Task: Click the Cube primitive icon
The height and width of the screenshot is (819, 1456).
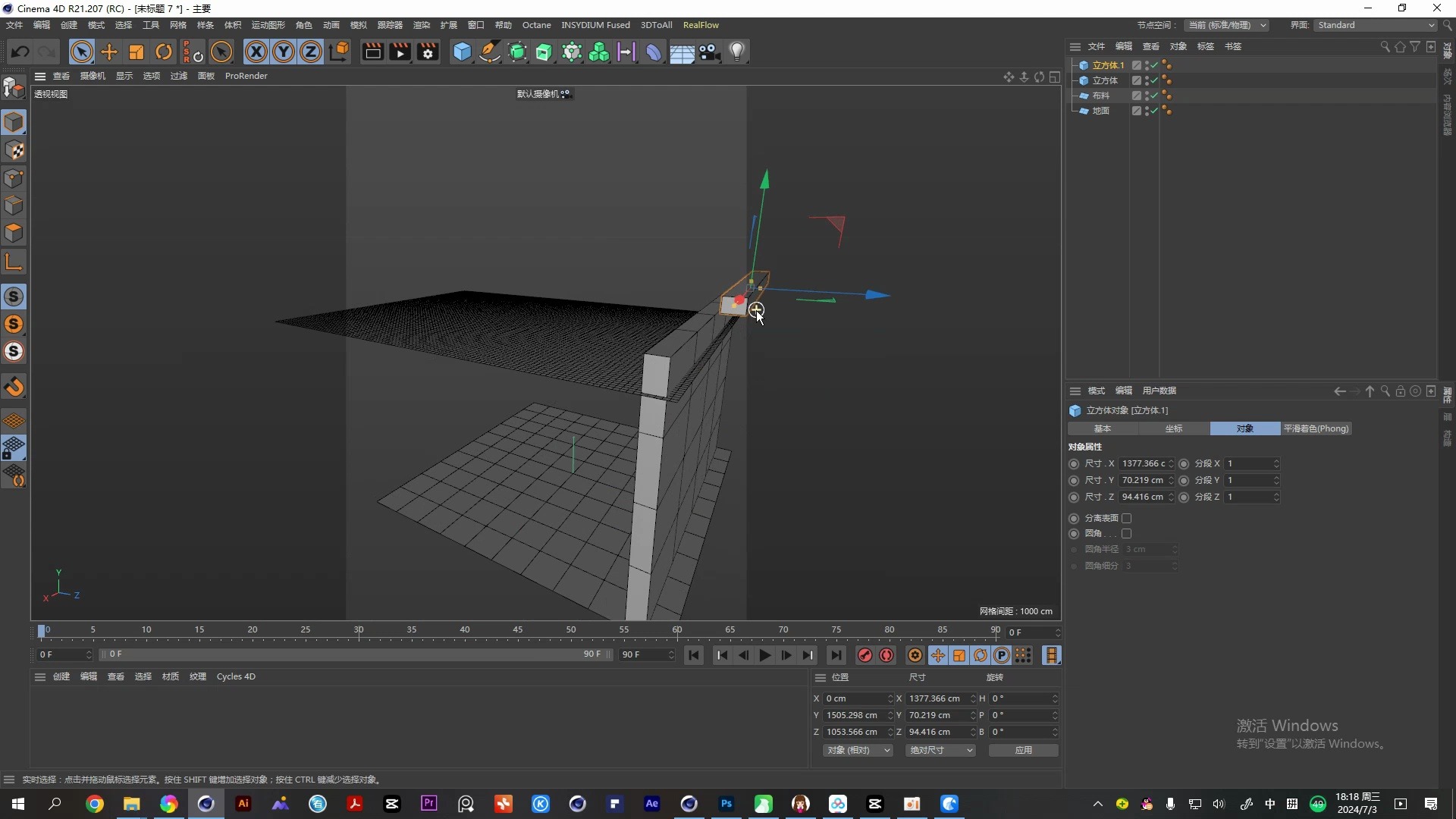Action: tap(462, 52)
